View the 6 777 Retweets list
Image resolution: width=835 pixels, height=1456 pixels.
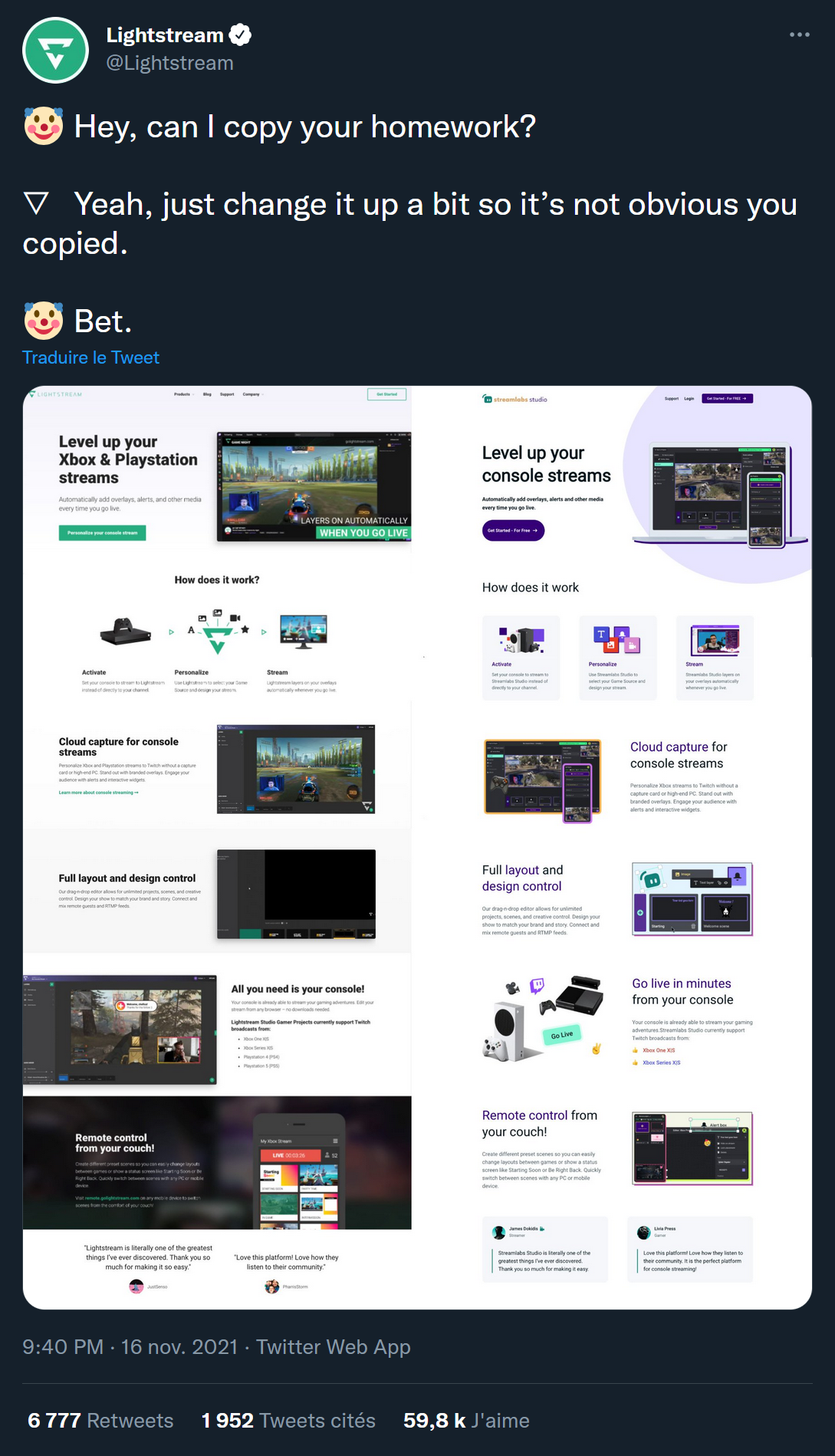coord(100,1421)
